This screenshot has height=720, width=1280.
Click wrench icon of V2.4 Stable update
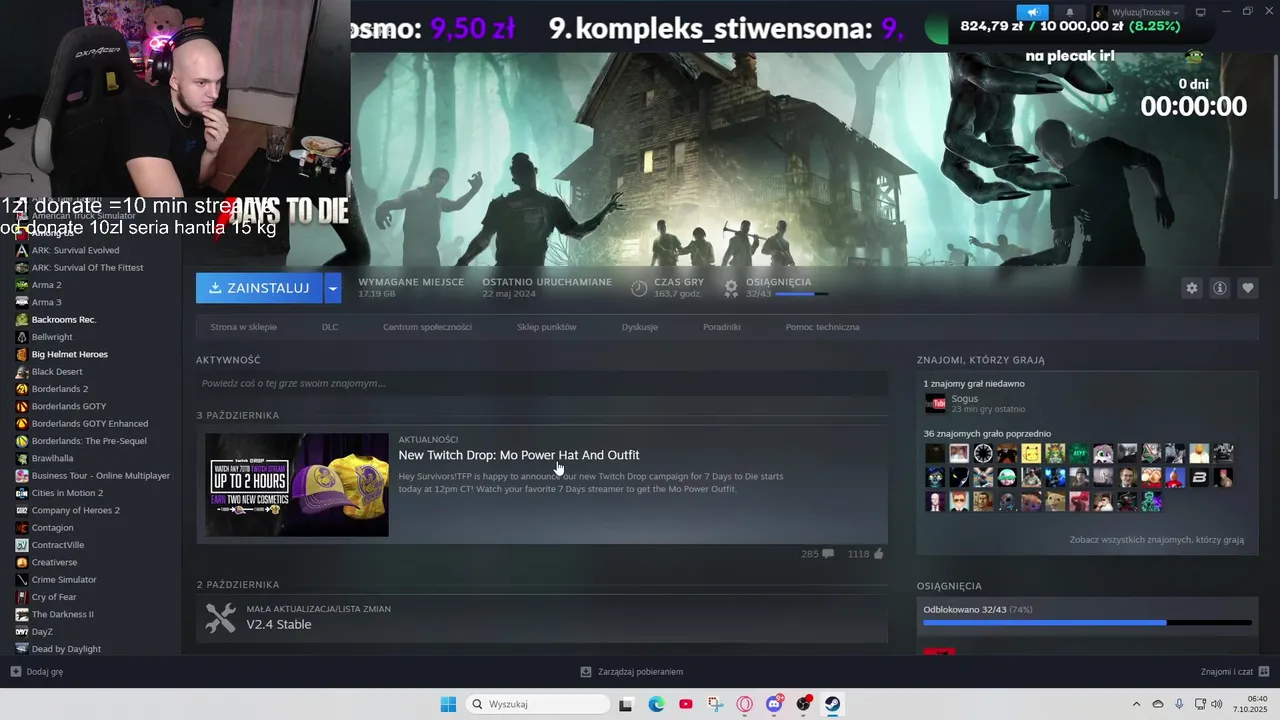pos(220,618)
